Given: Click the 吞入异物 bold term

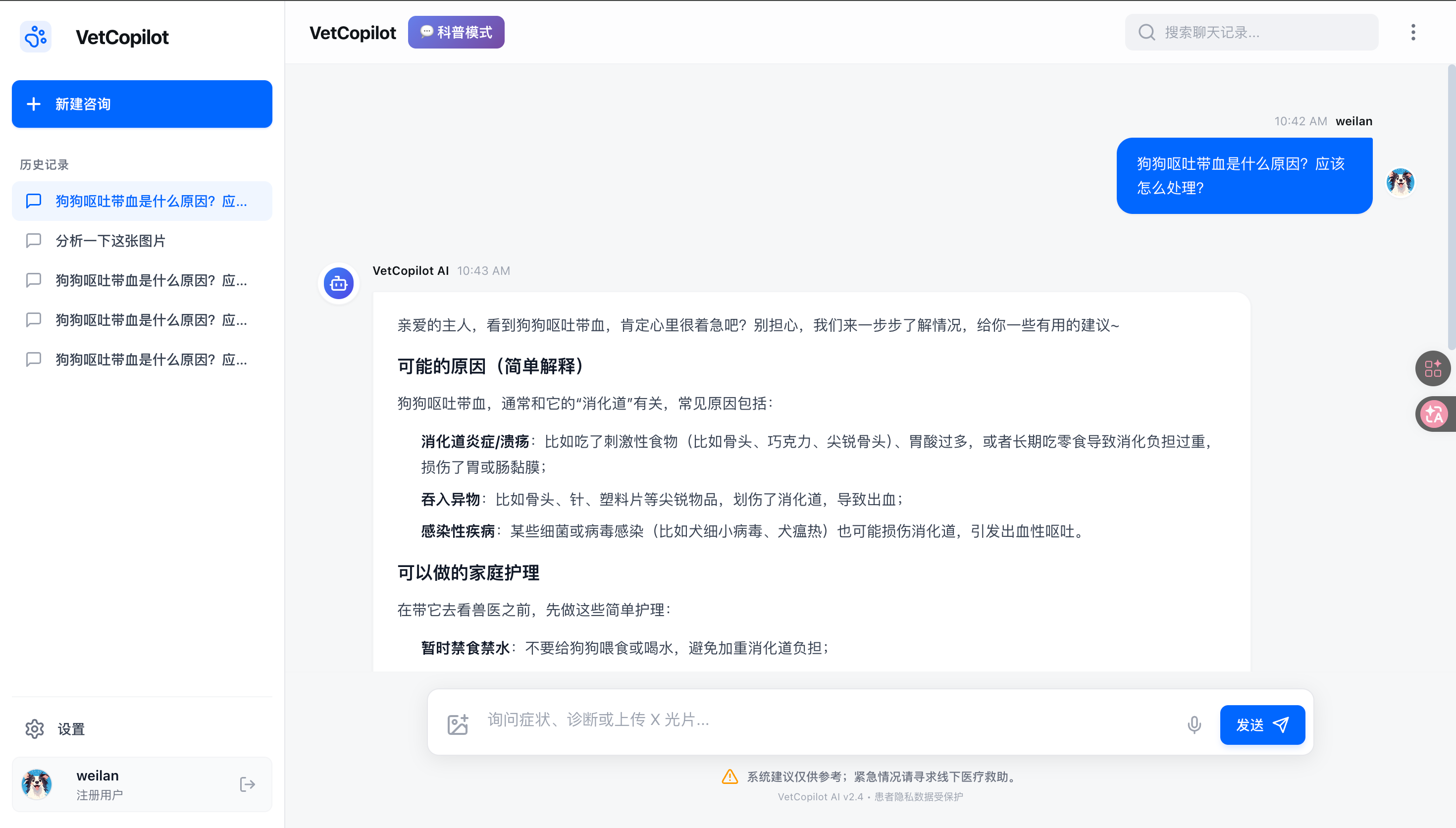Looking at the screenshot, I should click(450, 499).
